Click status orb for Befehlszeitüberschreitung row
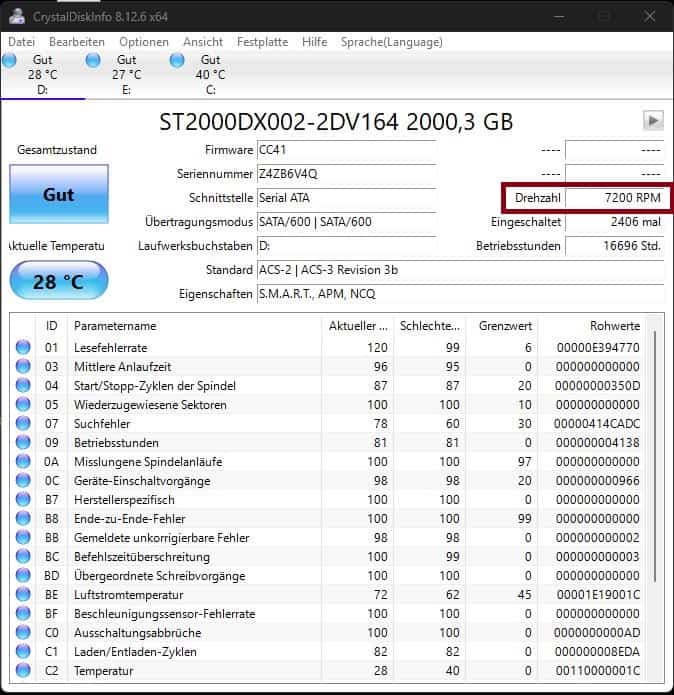This screenshot has height=695, width=674. click(x=23, y=556)
